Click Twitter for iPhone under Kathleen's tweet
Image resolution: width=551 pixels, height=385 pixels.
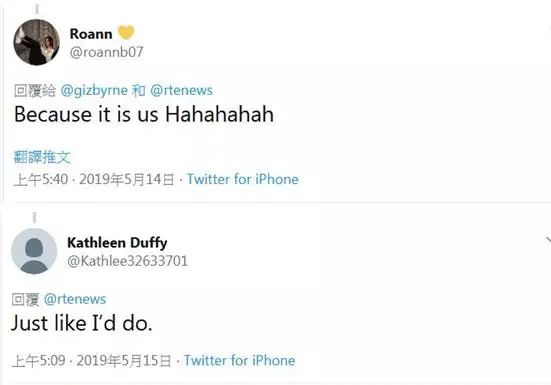pos(240,360)
